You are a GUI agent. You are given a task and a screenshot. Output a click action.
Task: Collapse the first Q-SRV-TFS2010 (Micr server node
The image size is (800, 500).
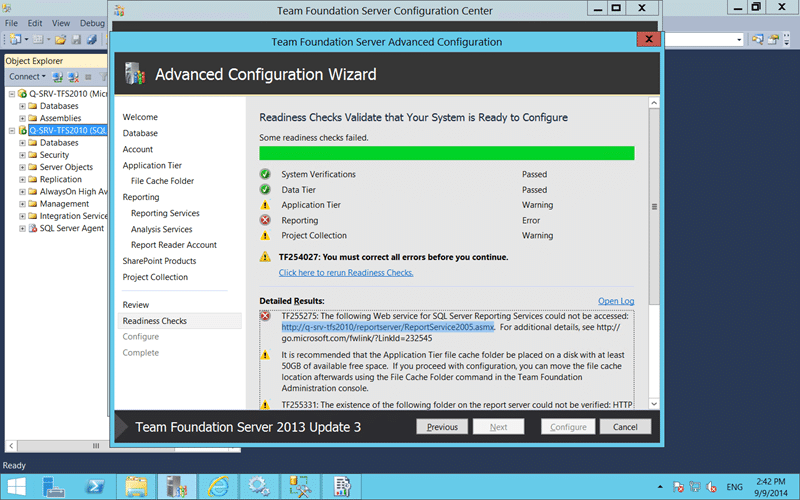pos(12,94)
